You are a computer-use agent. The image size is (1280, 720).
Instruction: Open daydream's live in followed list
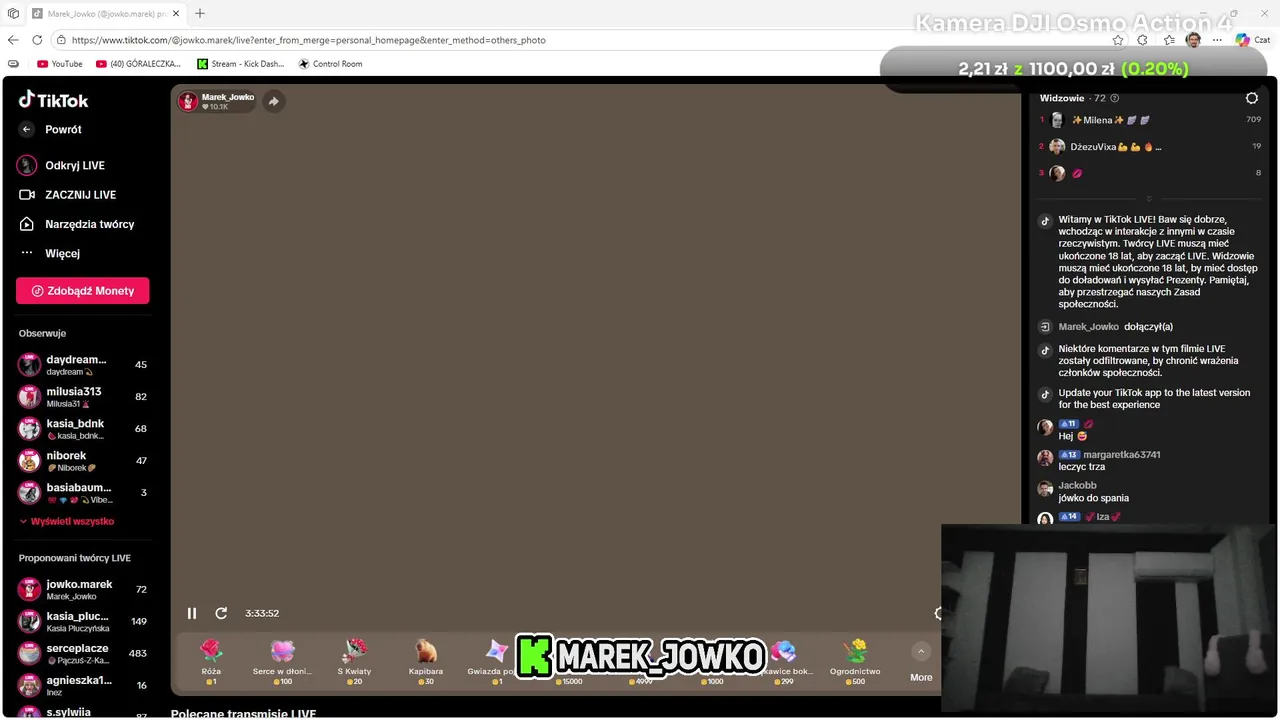82,365
